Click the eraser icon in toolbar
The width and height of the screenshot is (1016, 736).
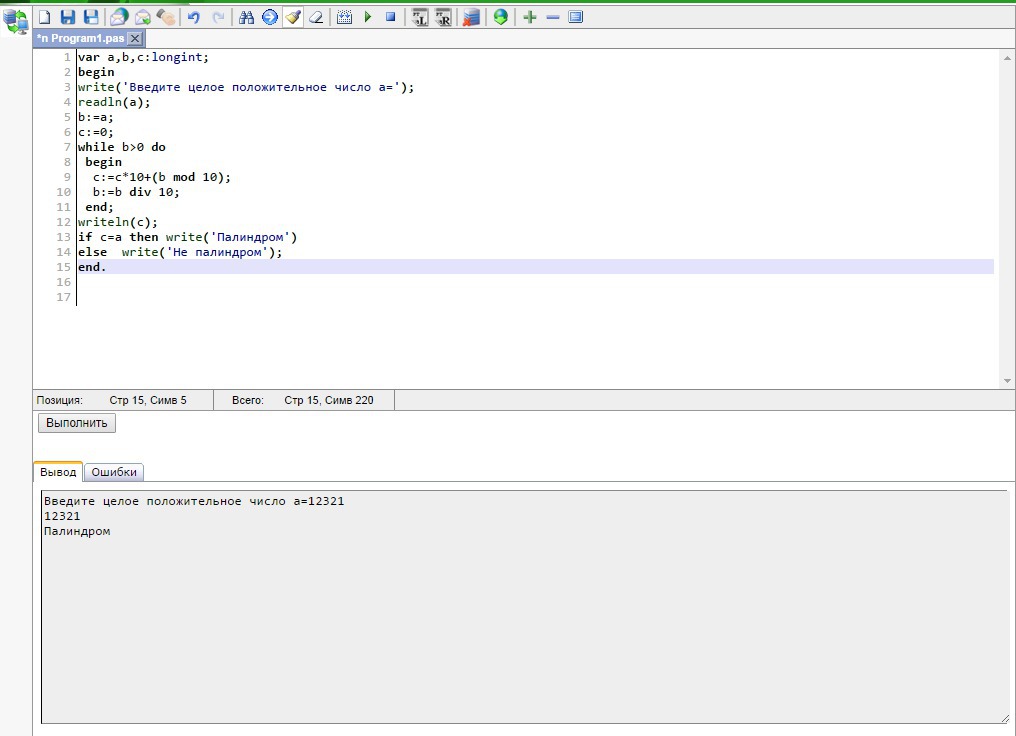[x=316, y=17]
